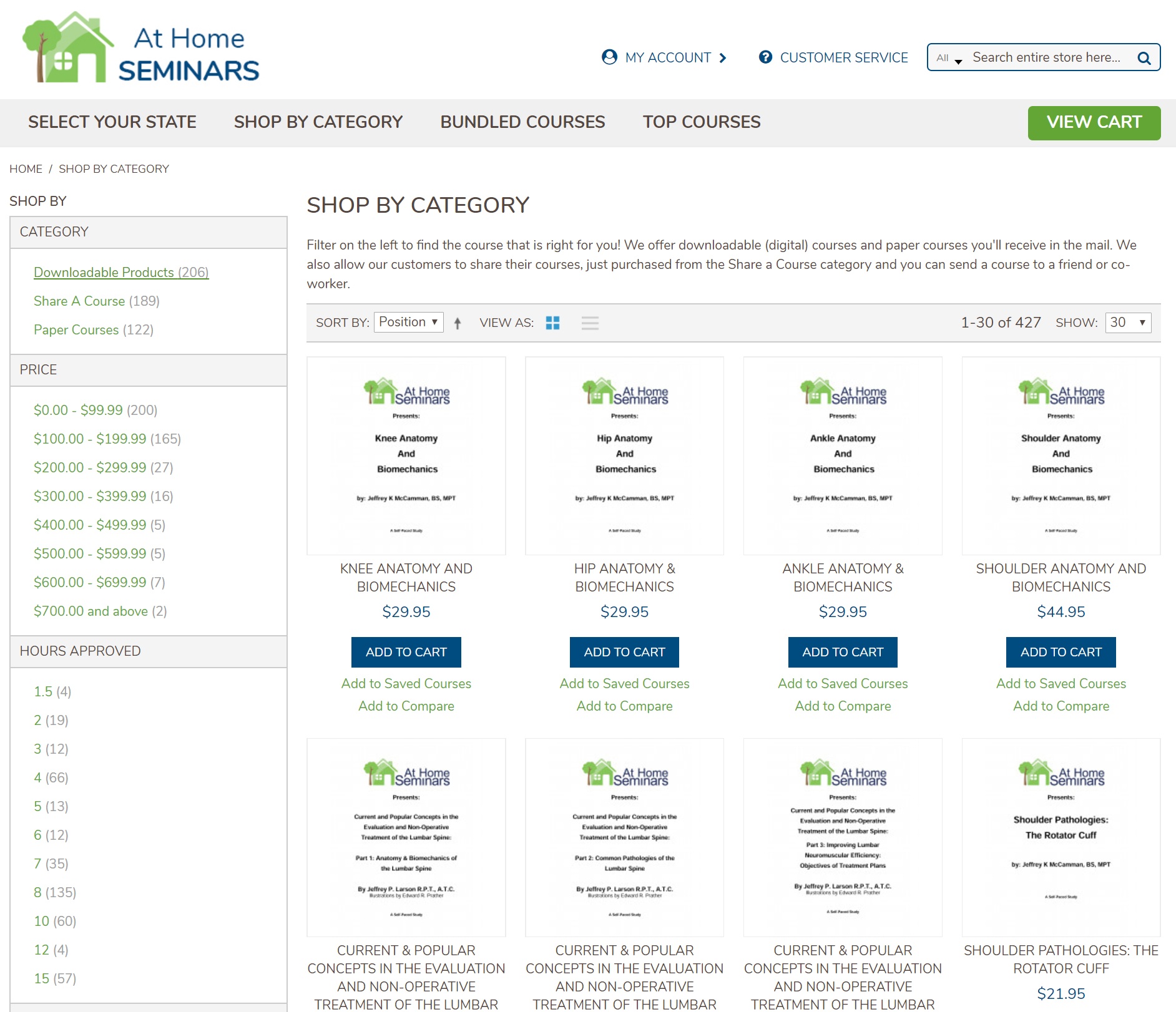1176x1012 pixels.
Task: Click the search magnifier icon
Action: tap(1144, 58)
